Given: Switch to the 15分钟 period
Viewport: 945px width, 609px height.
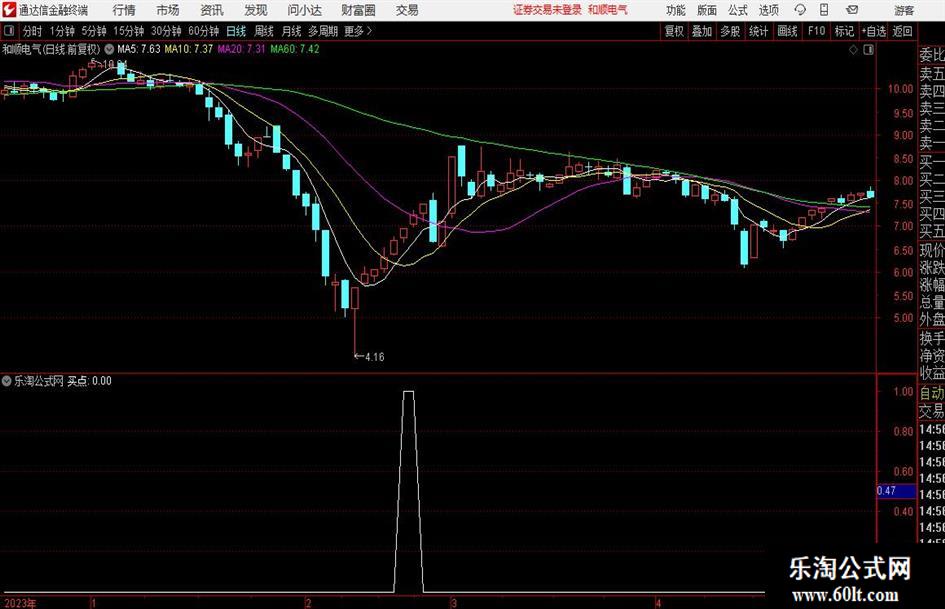Looking at the screenshot, I should point(129,31).
